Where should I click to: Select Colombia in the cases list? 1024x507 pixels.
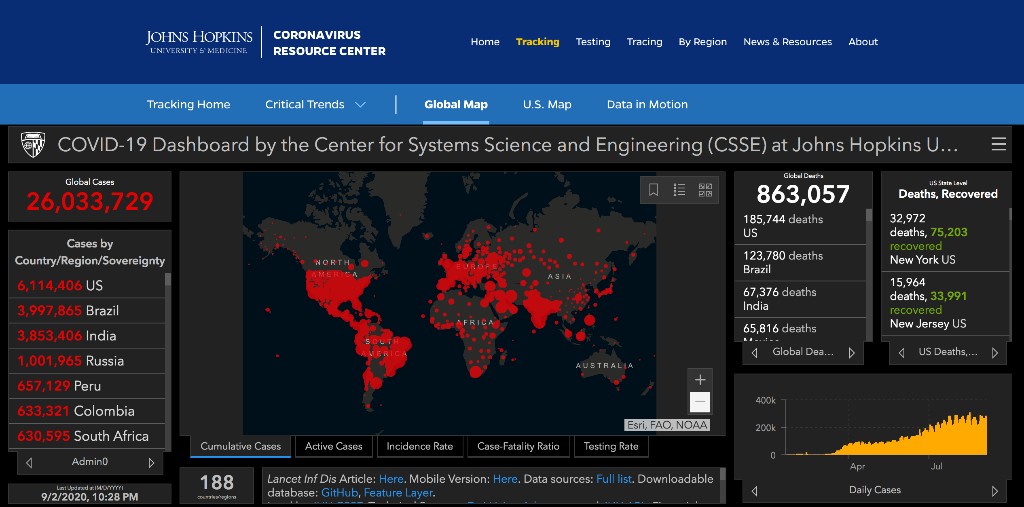coord(87,411)
